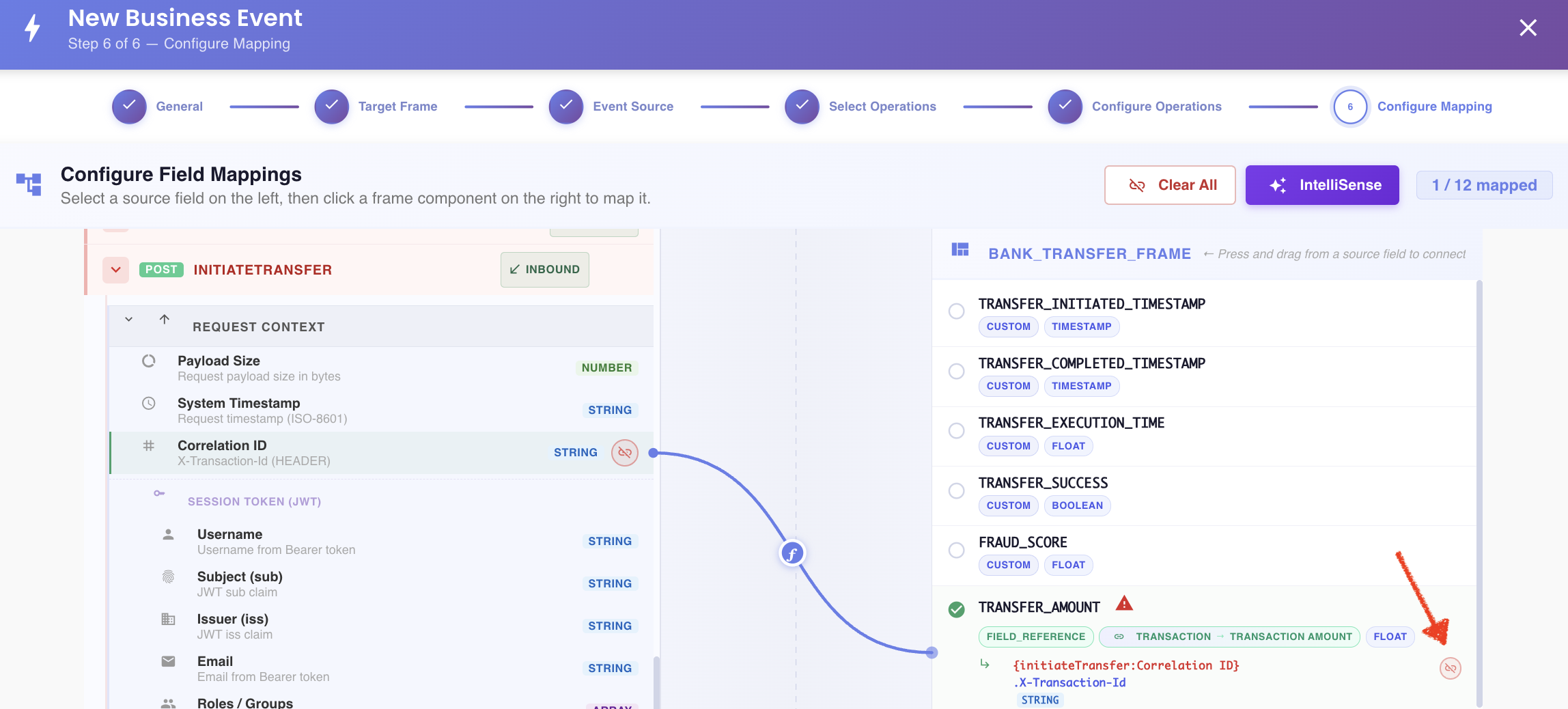Screen dimensions: 1568x709
Task: Click the SESSION TOKEN (JWT) header
Action: [x=254, y=501]
